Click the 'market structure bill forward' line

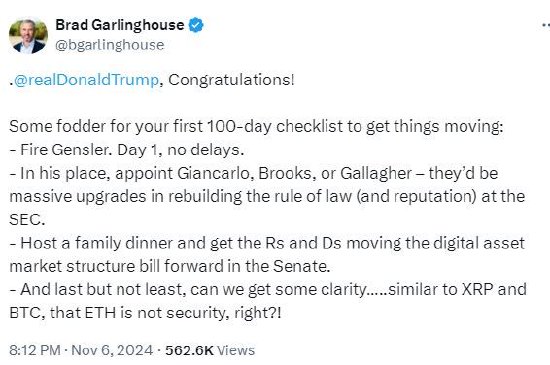[169, 266]
